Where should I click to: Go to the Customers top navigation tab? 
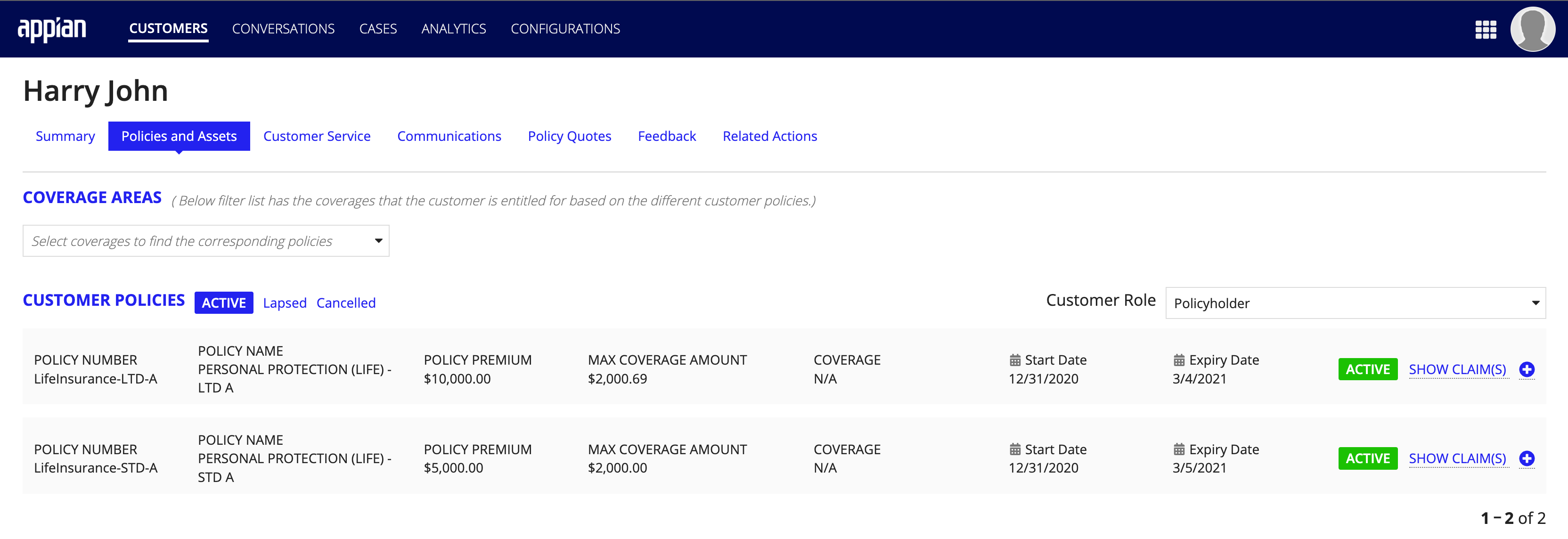point(168,29)
